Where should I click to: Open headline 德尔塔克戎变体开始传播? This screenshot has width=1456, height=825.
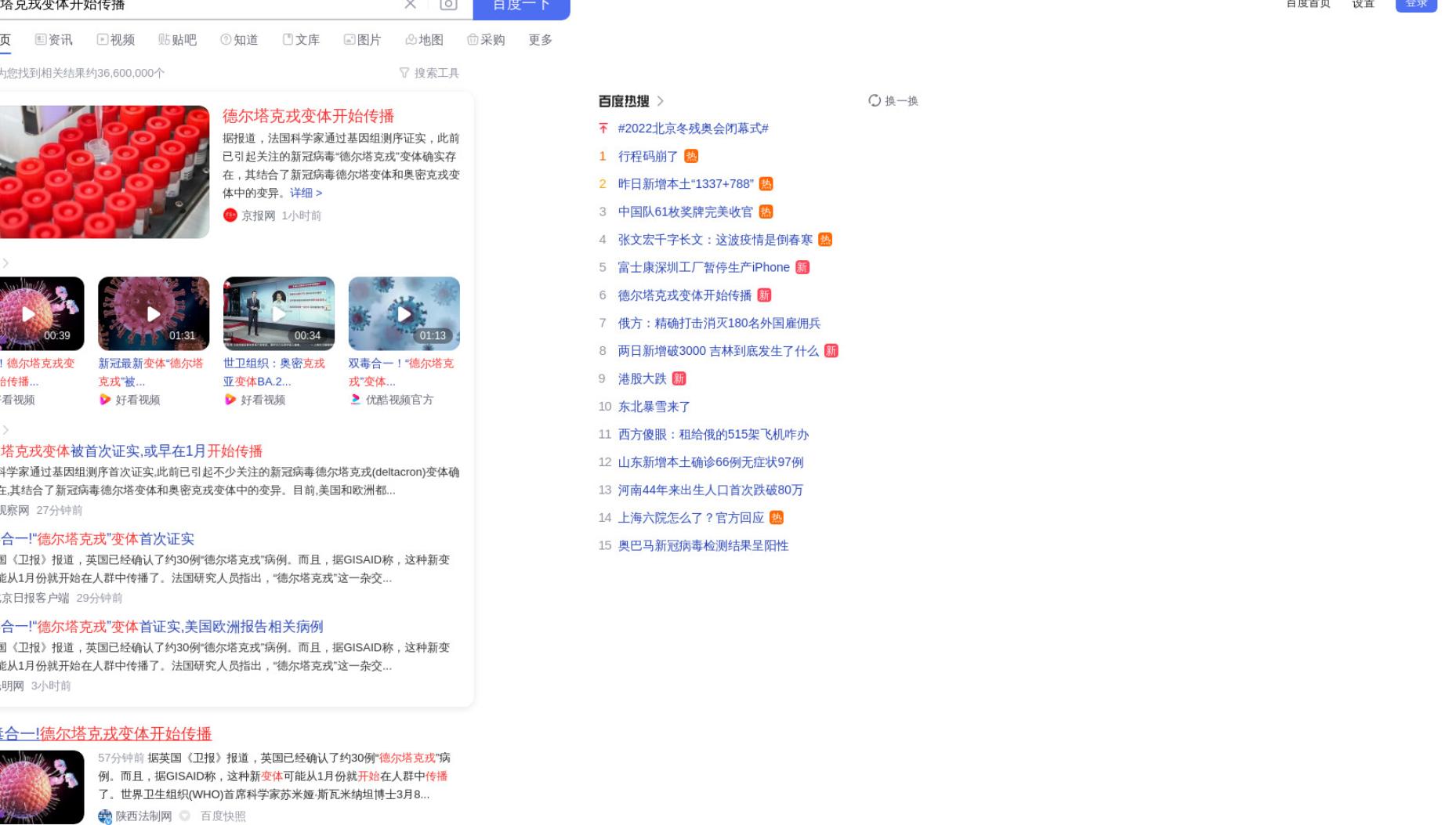(308, 116)
